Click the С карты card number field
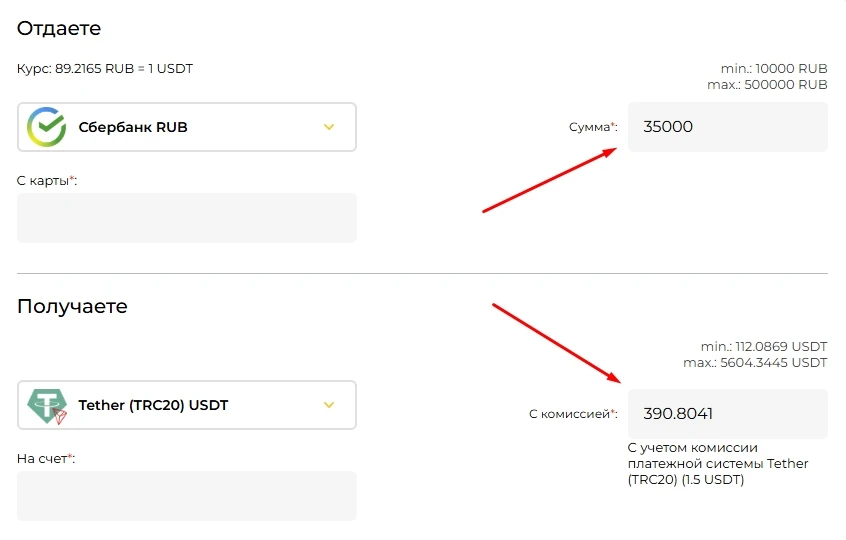 pyautogui.click(x=187, y=218)
